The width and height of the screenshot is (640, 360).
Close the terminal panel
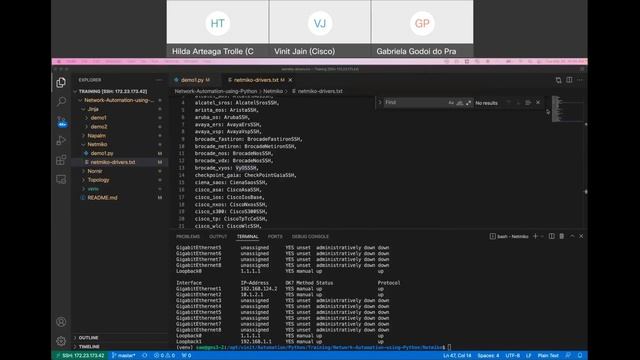(x=581, y=236)
